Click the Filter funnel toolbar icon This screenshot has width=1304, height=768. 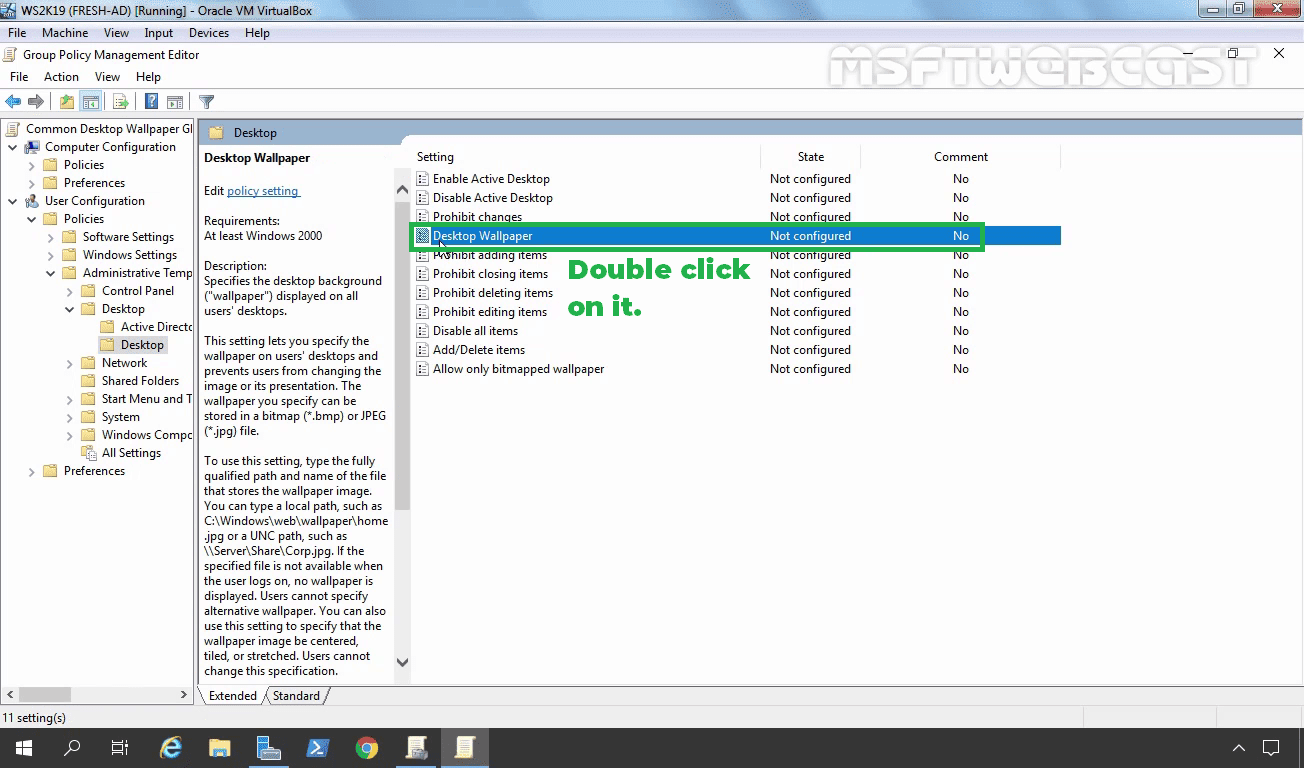pyautogui.click(x=207, y=101)
